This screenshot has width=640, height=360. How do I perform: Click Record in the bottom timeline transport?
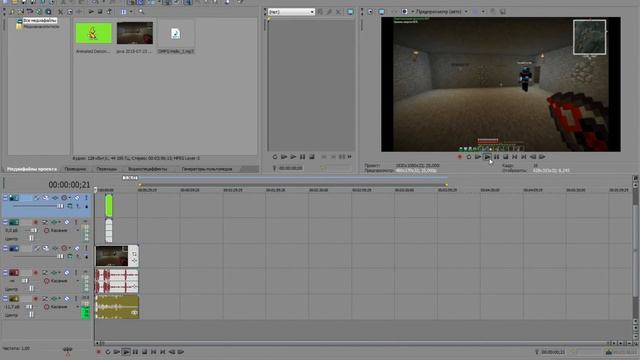pos(98,352)
